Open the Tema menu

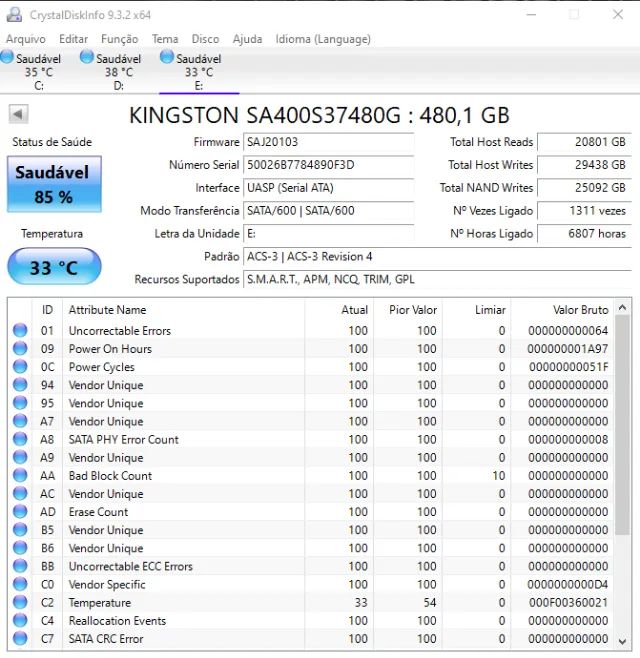[165, 39]
